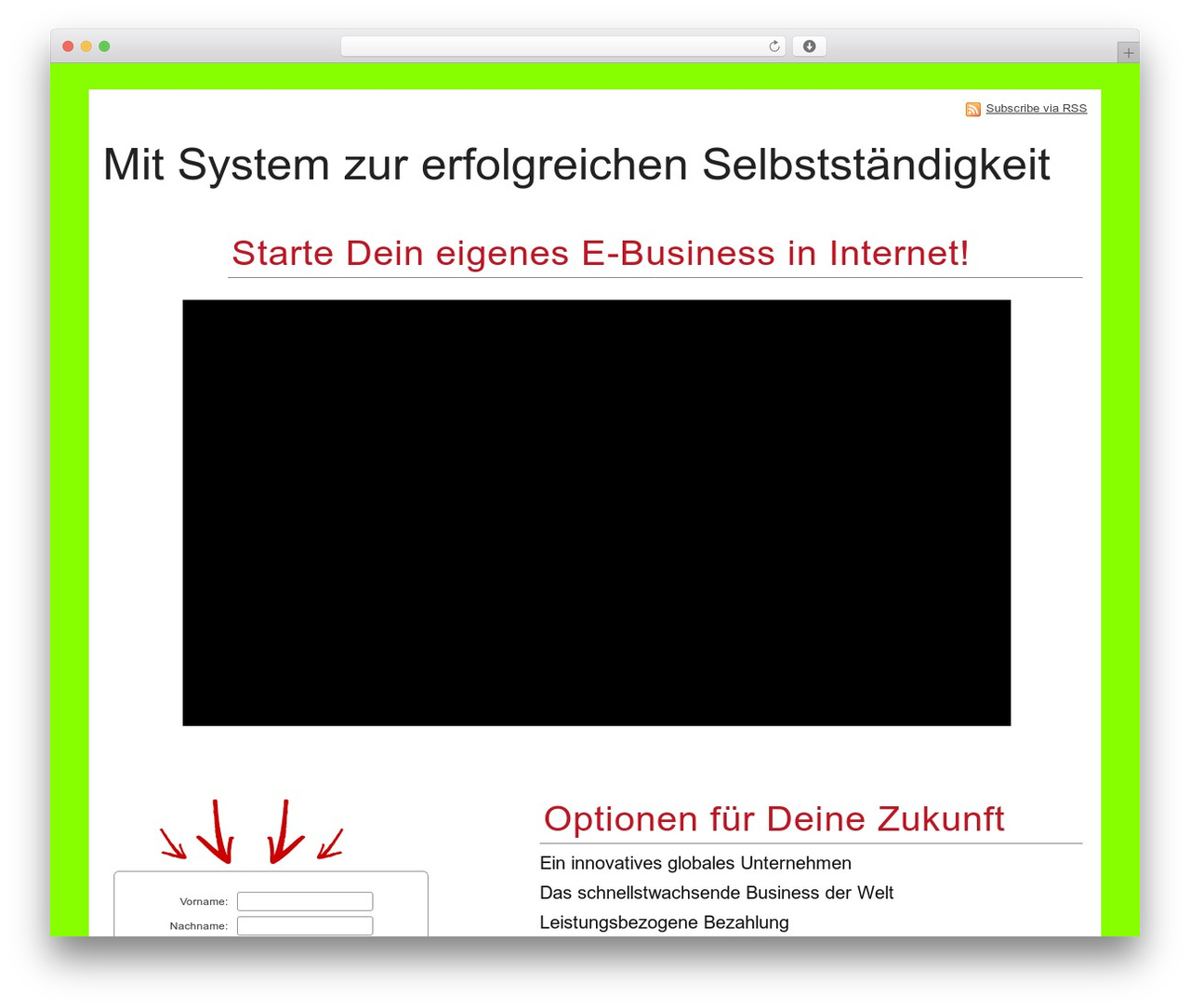Open the browser downloads button
The height and width of the screenshot is (1008, 1190).
point(809,46)
